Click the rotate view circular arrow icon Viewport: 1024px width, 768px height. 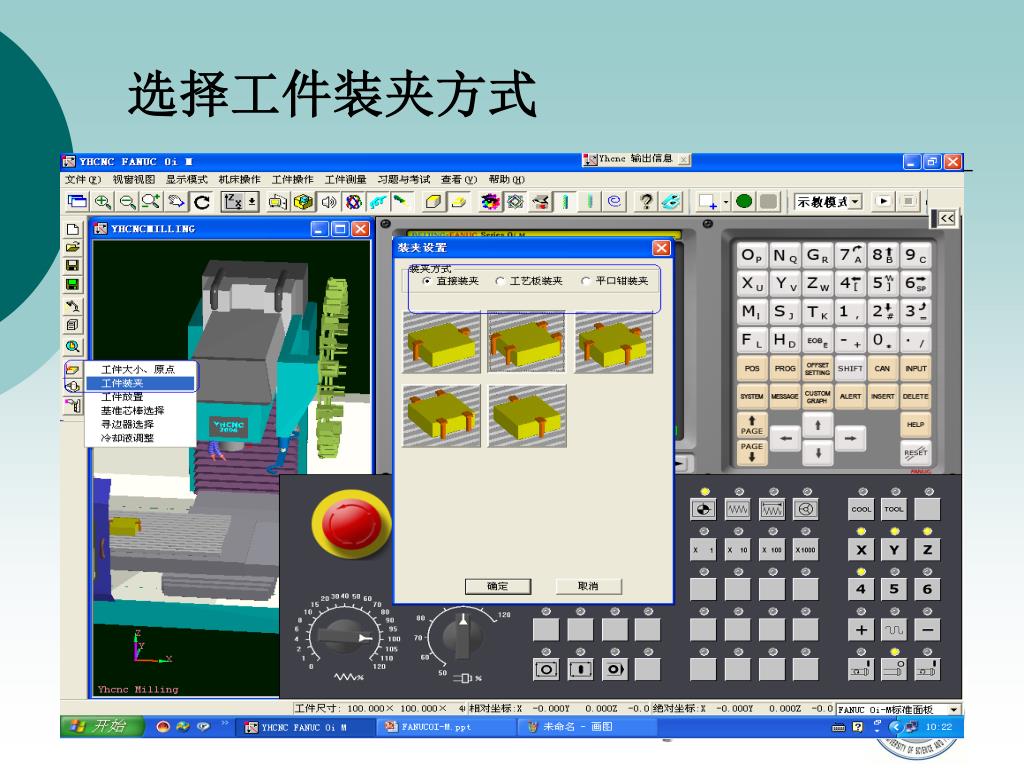pos(202,202)
